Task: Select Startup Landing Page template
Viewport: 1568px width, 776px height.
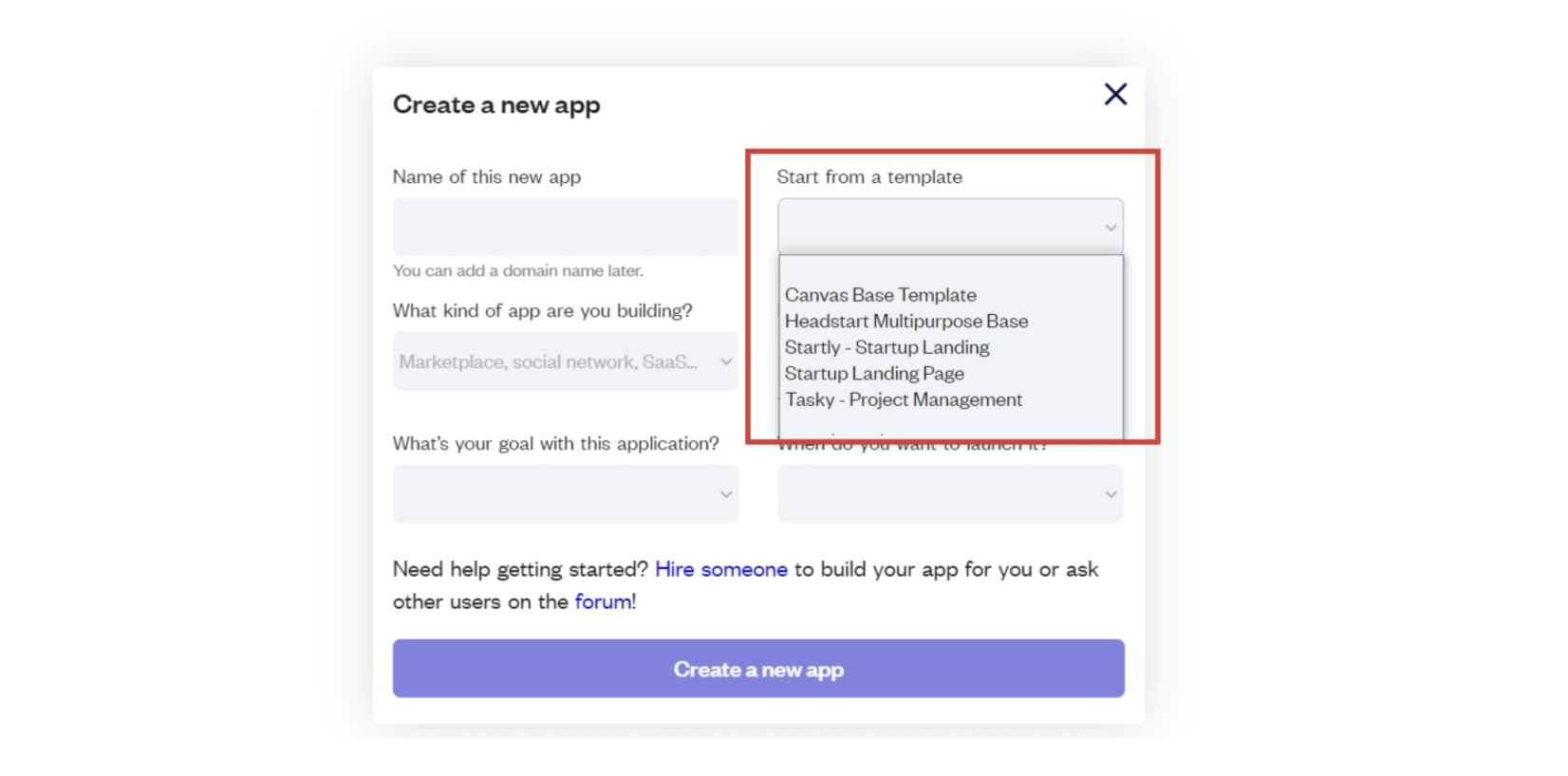Action: [874, 374]
